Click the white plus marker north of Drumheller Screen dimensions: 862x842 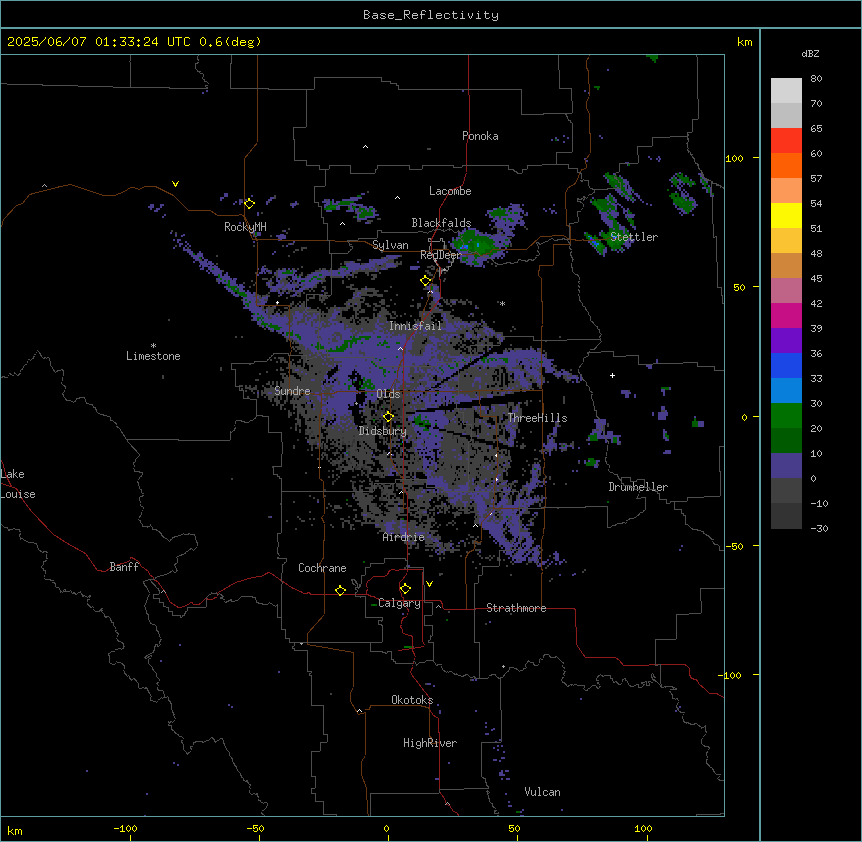point(612,375)
